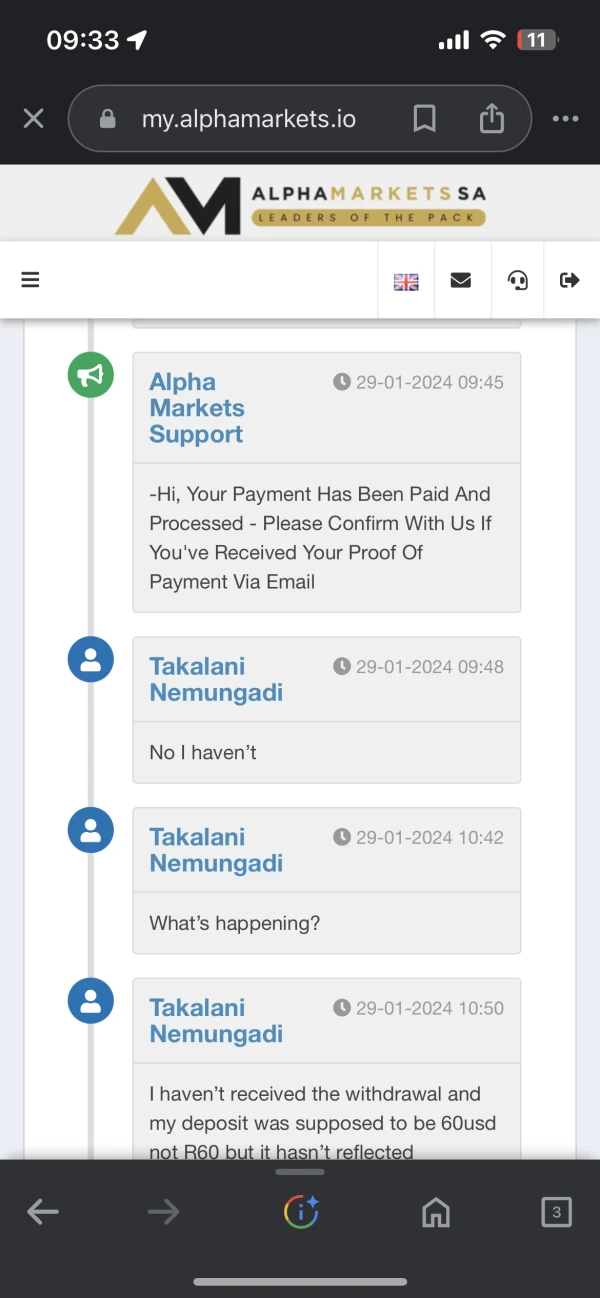Open the share sheet icon
Viewport: 600px width, 1298px height.
pos(491,119)
